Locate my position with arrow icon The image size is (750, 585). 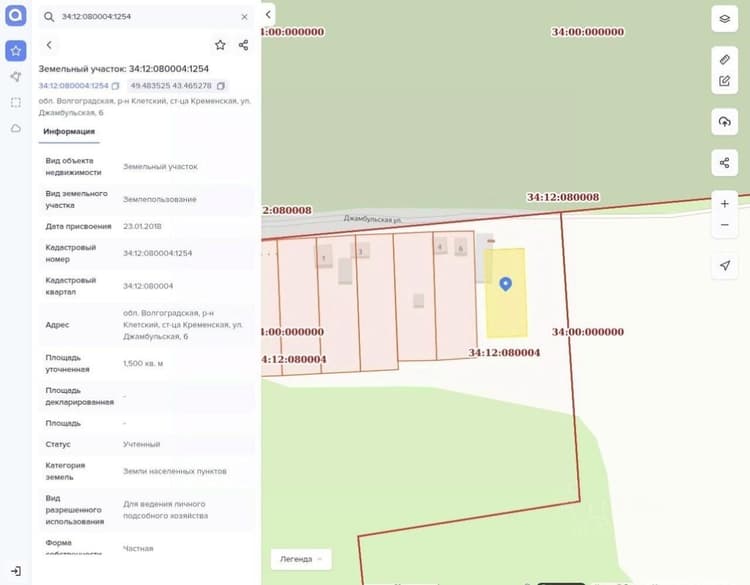pos(724,265)
